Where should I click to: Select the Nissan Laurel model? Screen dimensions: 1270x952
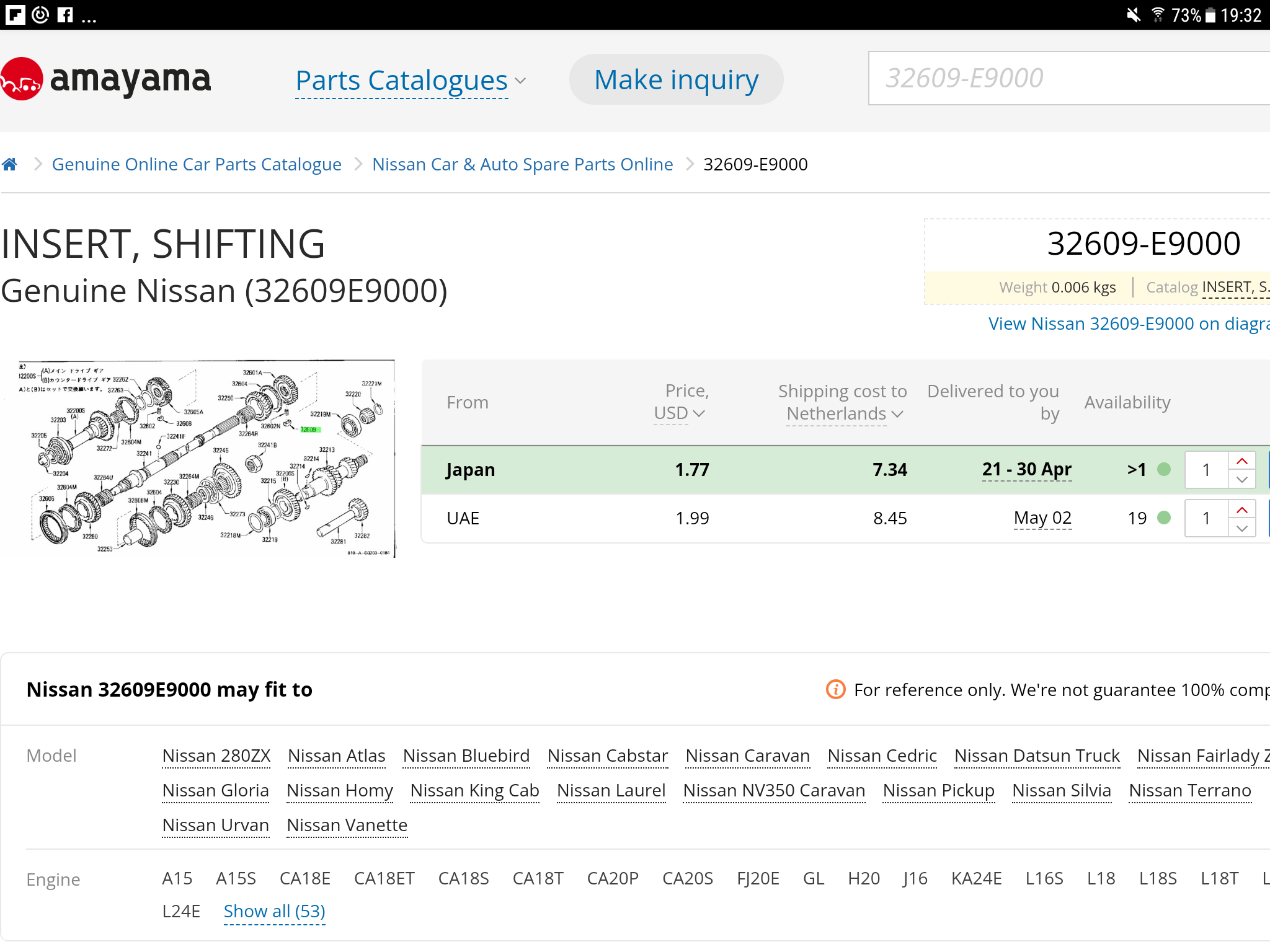click(x=611, y=791)
